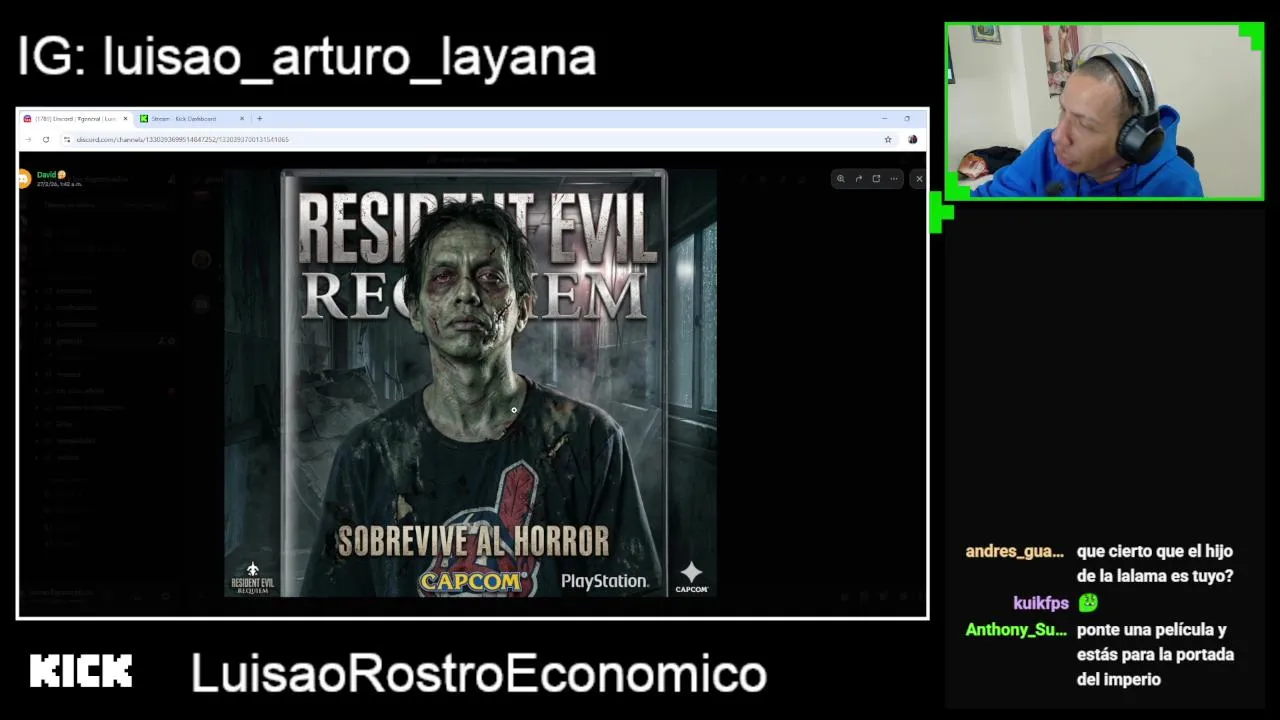Open the browser profile avatar icon

(x=912, y=139)
